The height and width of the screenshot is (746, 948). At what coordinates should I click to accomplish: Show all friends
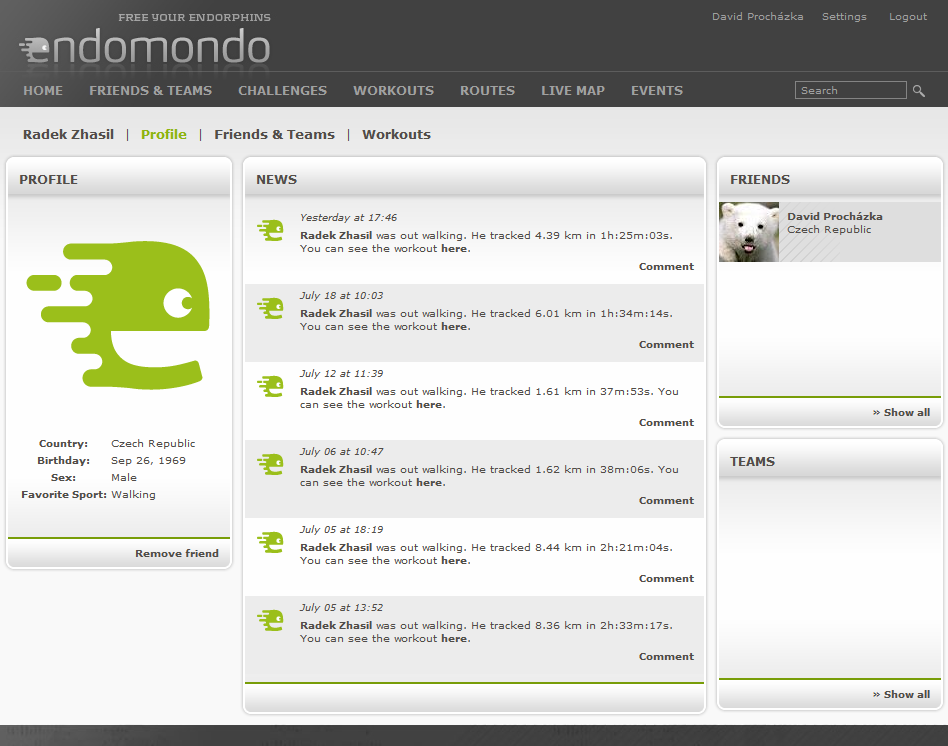click(x=901, y=412)
